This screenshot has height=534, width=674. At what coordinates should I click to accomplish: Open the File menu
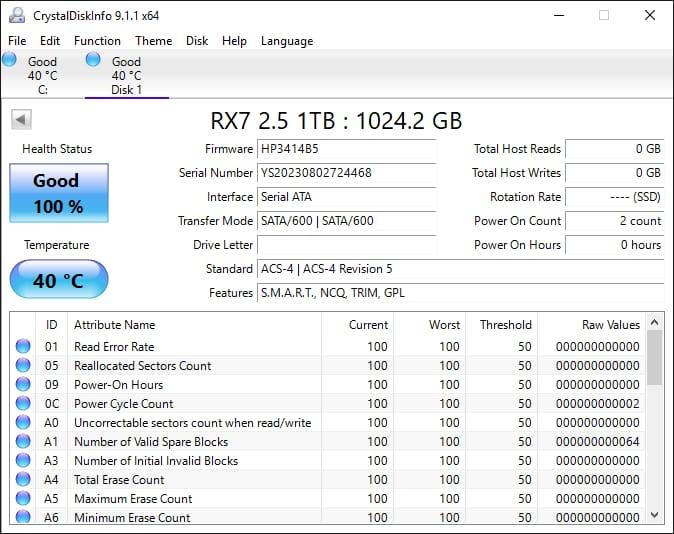(17, 41)
